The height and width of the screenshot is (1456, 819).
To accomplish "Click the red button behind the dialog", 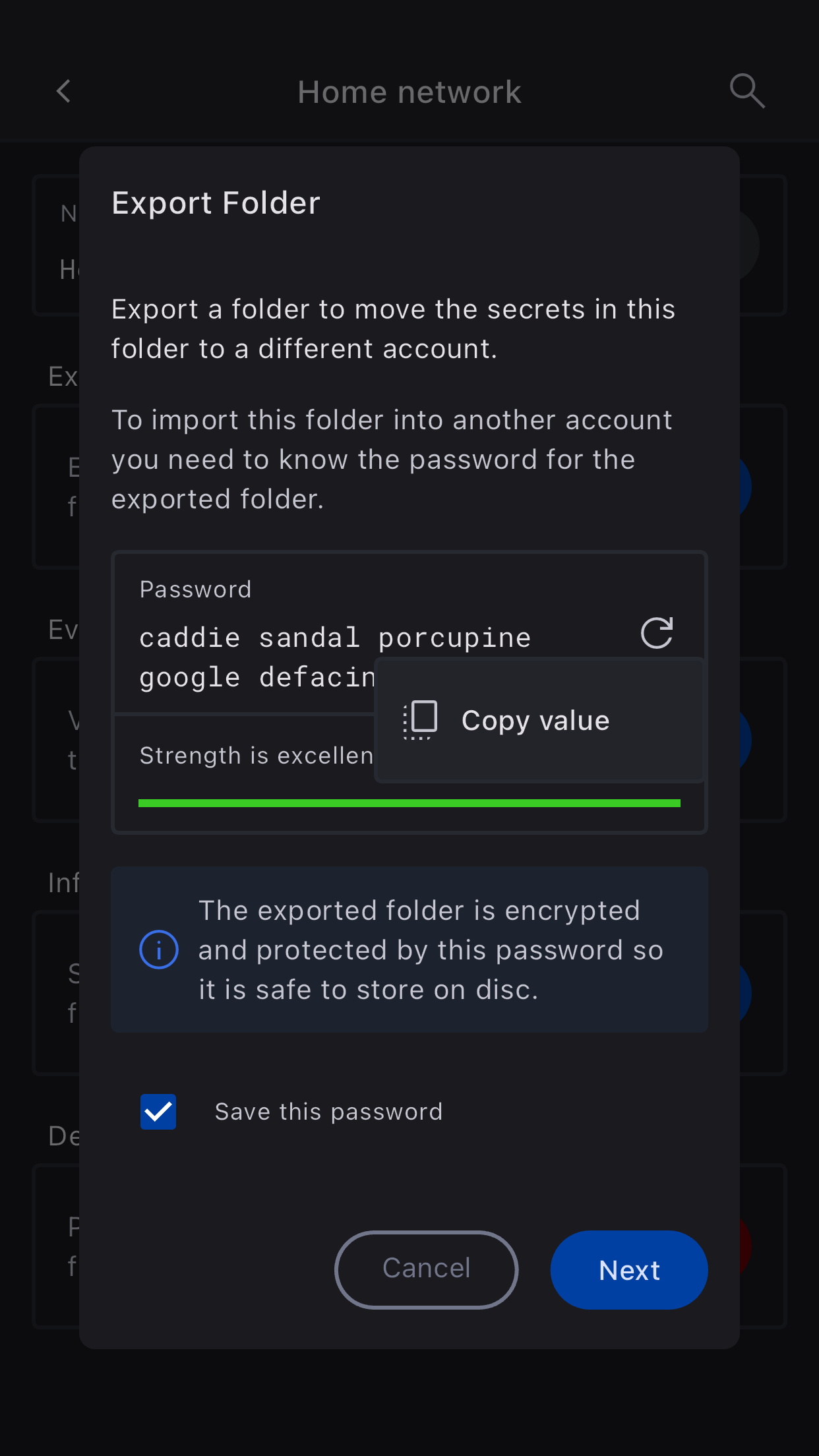I will [x=745, y=1246].
